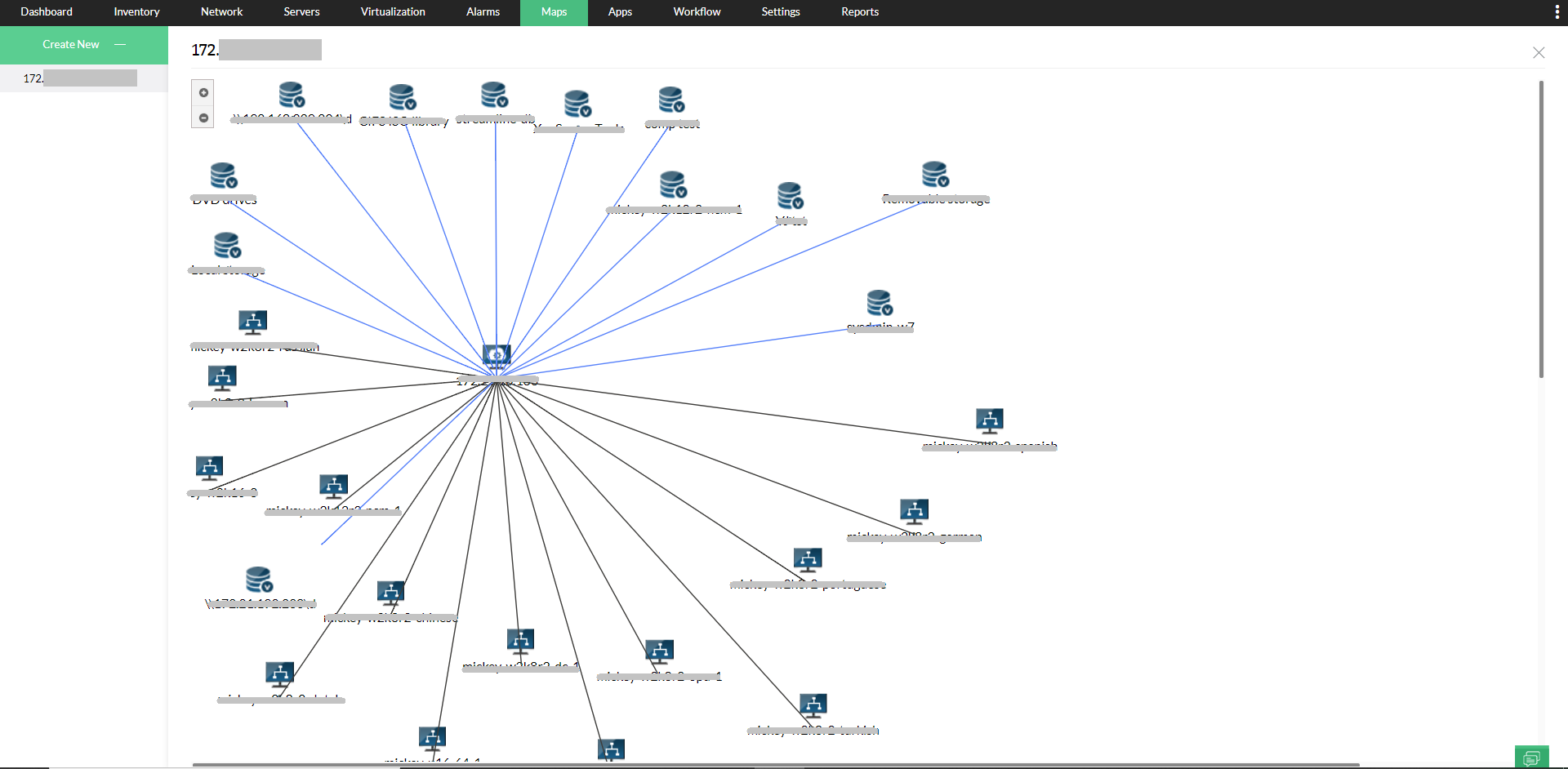1568x769 pixels.
Task: Close the current map view
Action: click(1539, 52)
